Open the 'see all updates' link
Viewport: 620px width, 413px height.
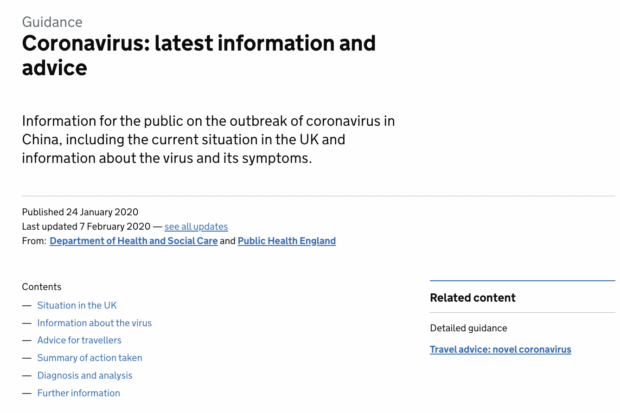(x=196, y=227)
